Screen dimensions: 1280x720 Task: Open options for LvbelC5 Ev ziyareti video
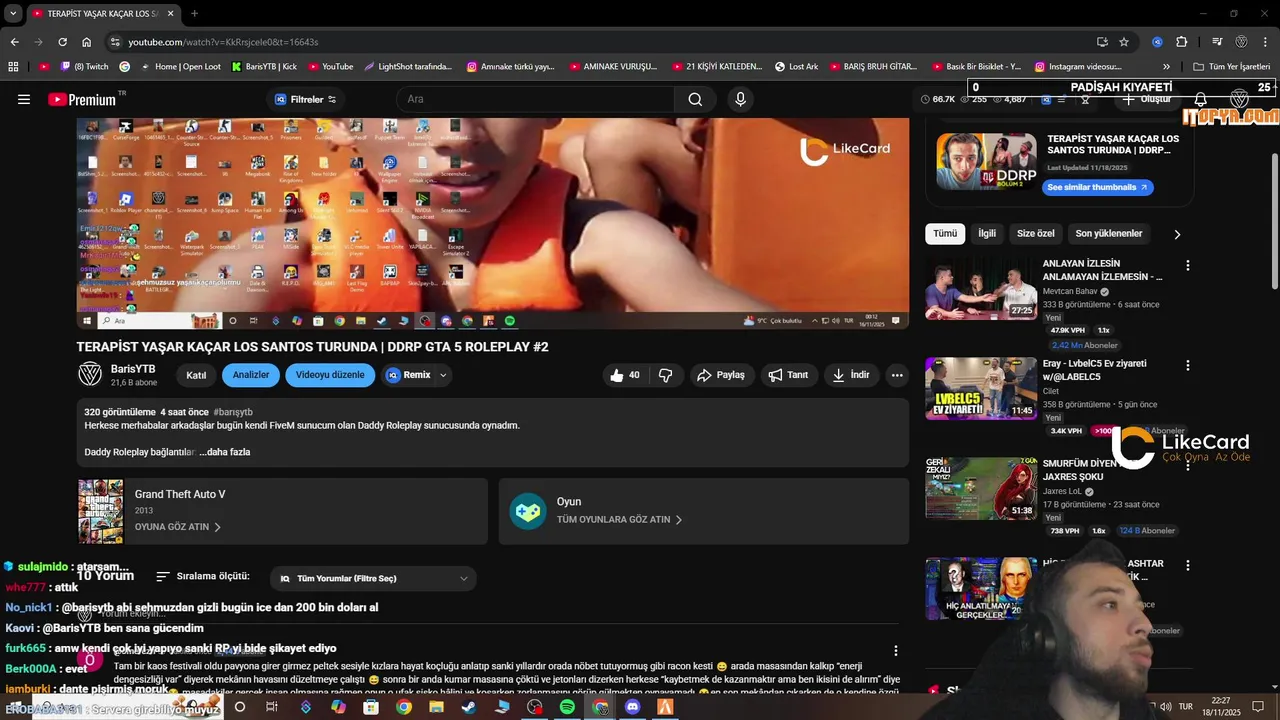pos(1188,365)
